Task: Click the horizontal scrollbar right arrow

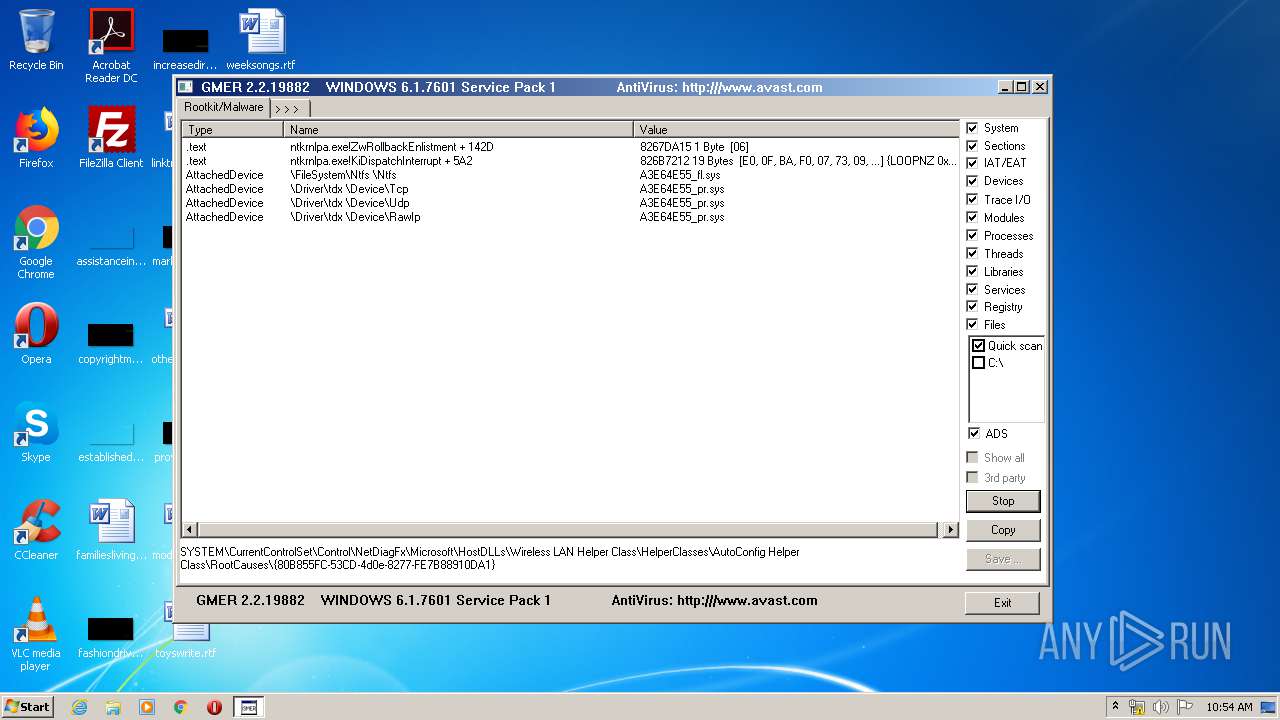Action: tap(950, 529)
